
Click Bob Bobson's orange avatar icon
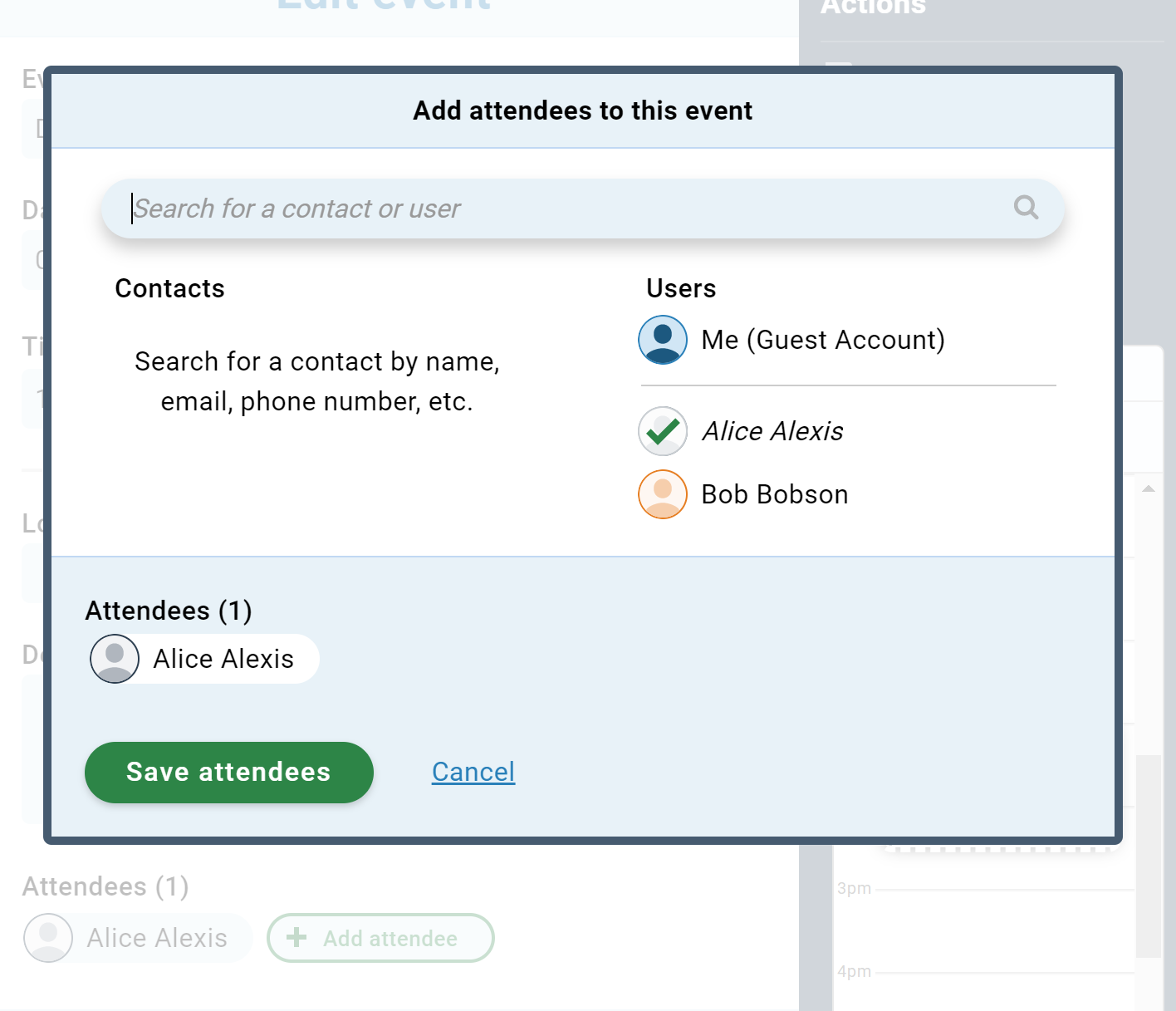pyautogui.click(x=663, y=494)
